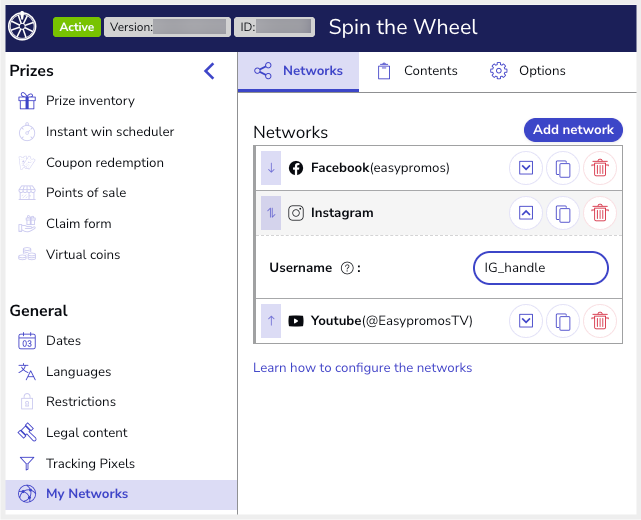641x520 pixels.
Task: Expand the Youtube network settings
Action: click(526, 321)
